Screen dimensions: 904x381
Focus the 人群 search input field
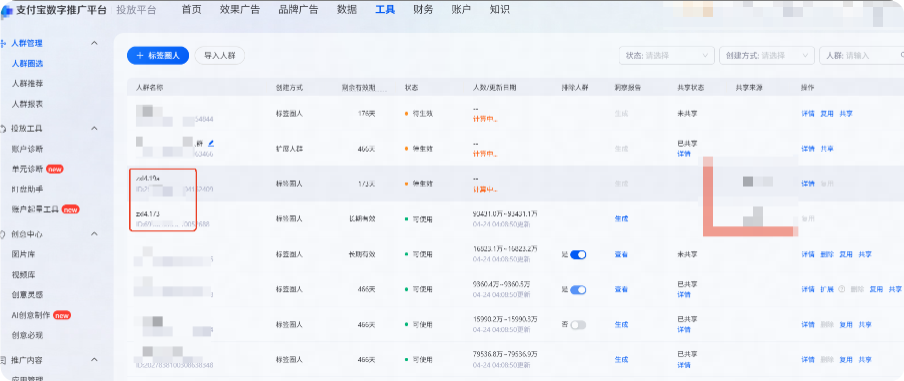coord(861,55)
